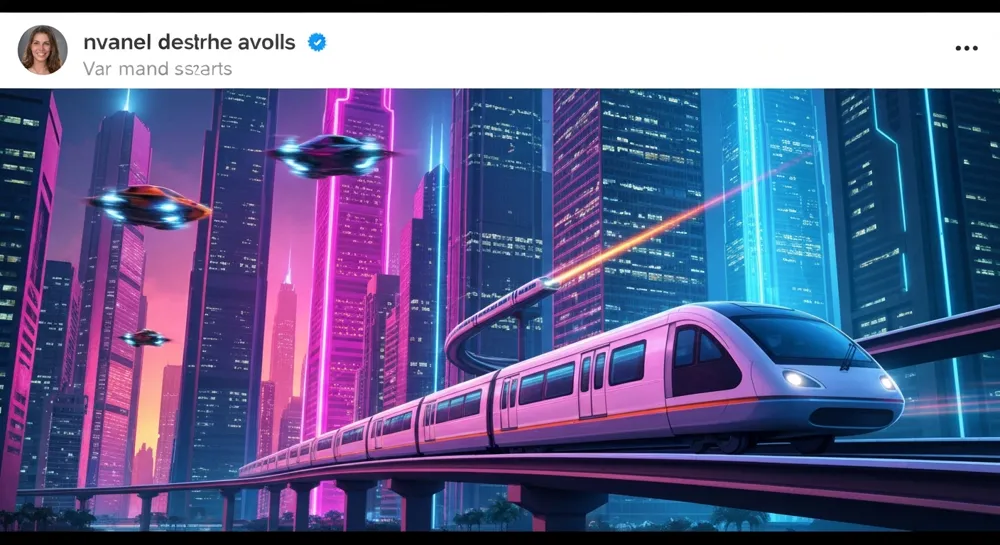Click the train's nose front grille
This screenshot has height=545, width=1000.
pos(851,418)
